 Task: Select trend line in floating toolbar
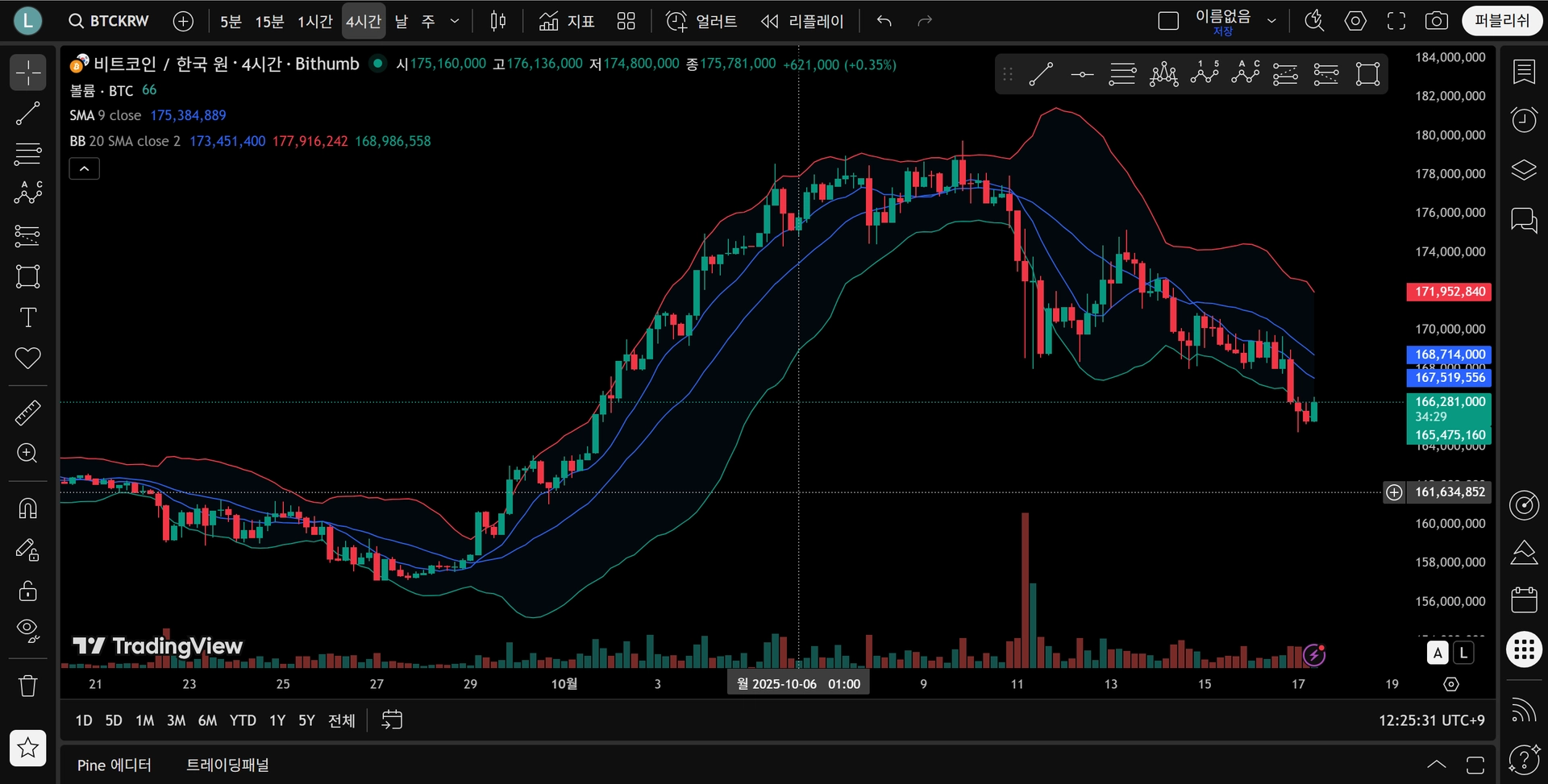point(1041,74)
